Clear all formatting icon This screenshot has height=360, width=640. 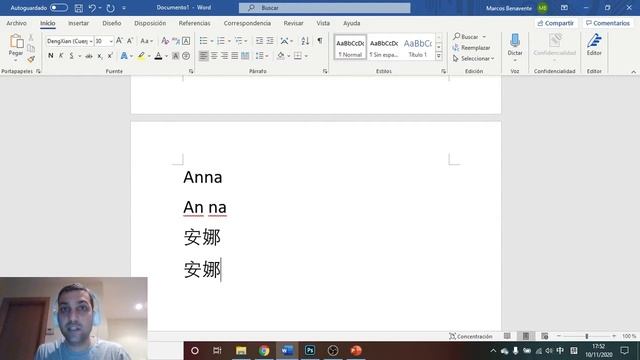click(x=165, y=41)
